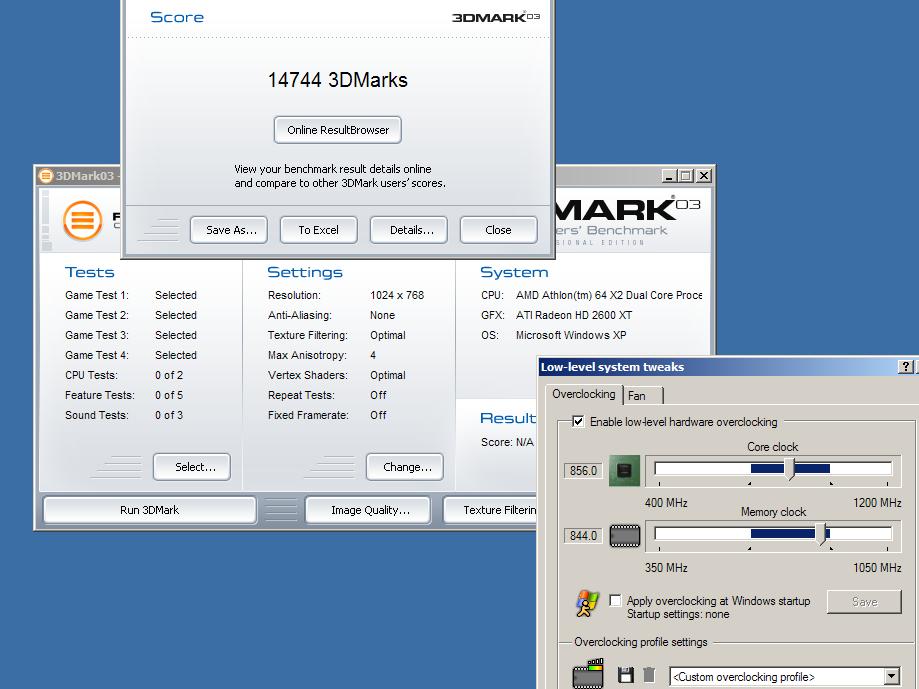Click the CPU Tests 0 of 2 value
919x689 pixels.
169,375
